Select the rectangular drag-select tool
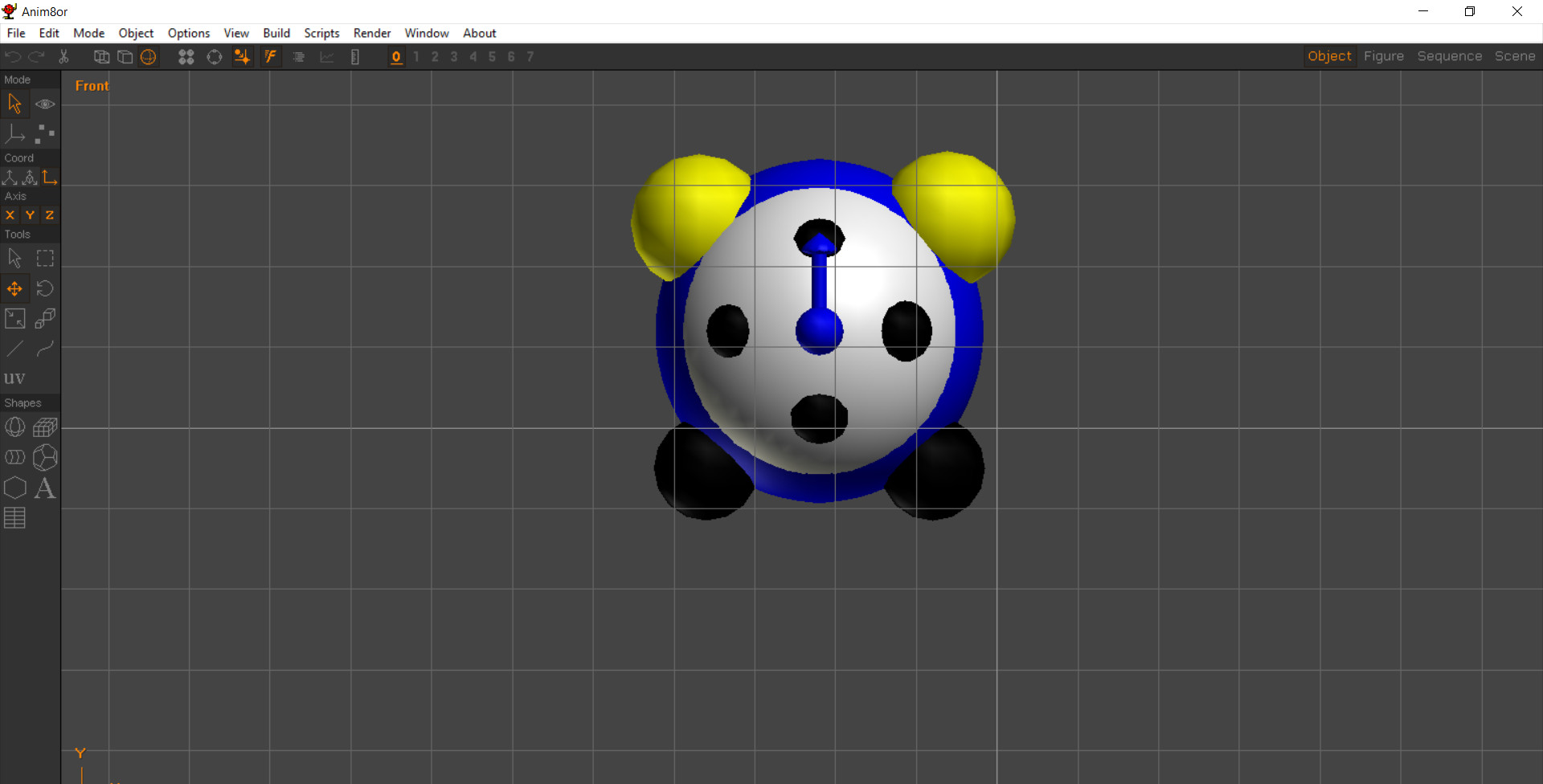Screen dimensions: 1543x784 tap(45, 258)
